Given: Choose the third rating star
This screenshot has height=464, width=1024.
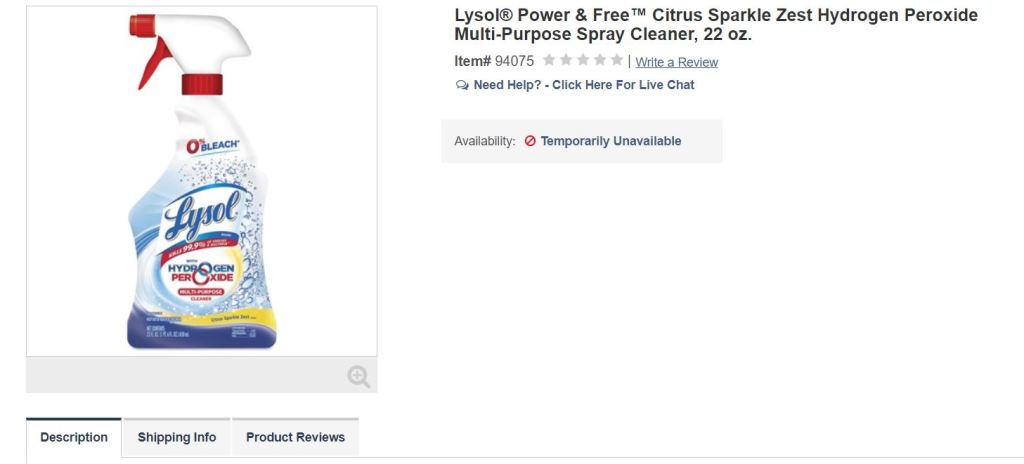Looking at the screenshot, I should (x=583, y=61).
